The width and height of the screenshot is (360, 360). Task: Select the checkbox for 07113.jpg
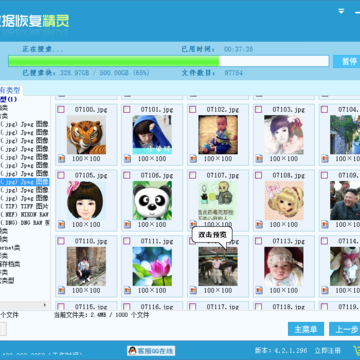259,241
